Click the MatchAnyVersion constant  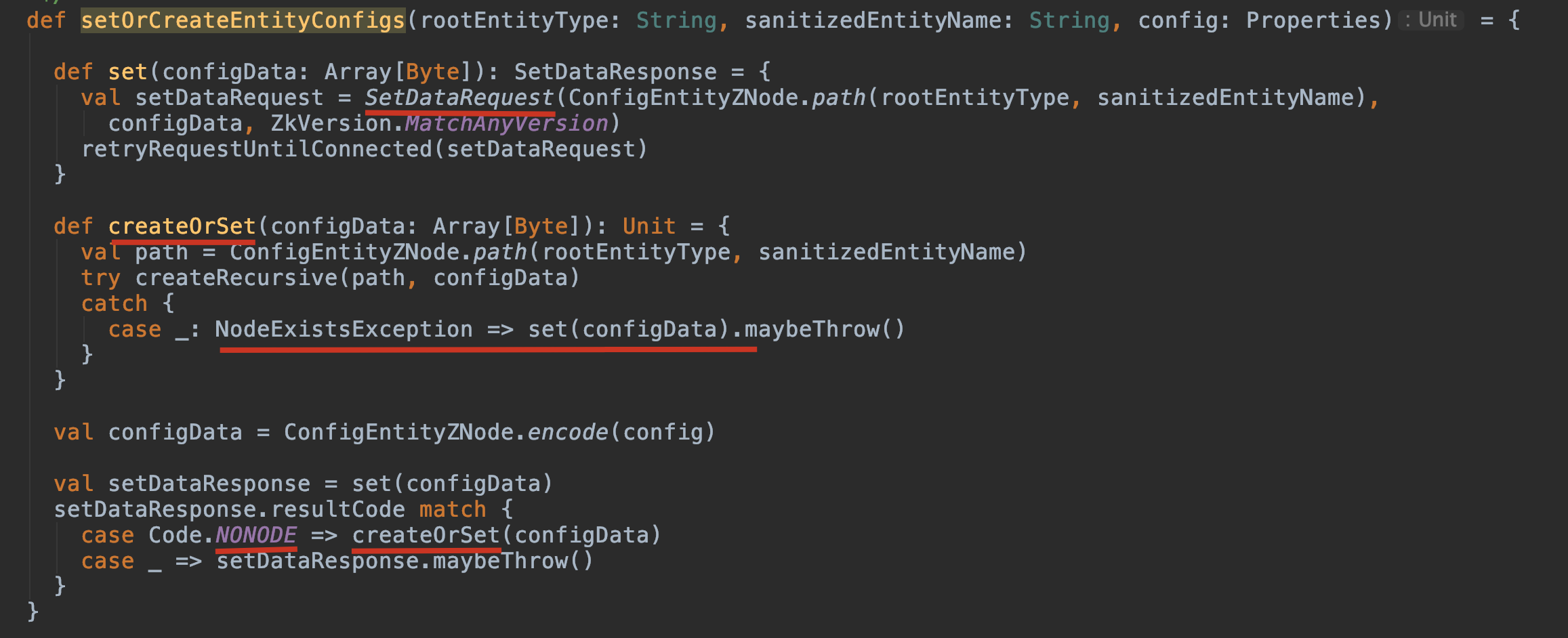[x=506, y=123]
